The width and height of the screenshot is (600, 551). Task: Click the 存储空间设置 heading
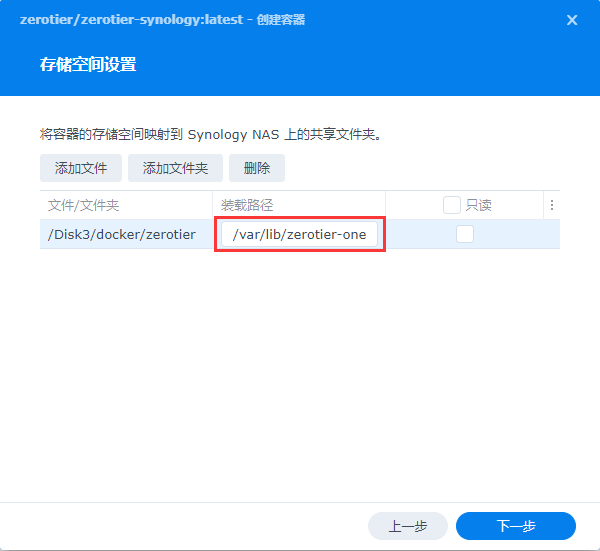click(87, 65)
